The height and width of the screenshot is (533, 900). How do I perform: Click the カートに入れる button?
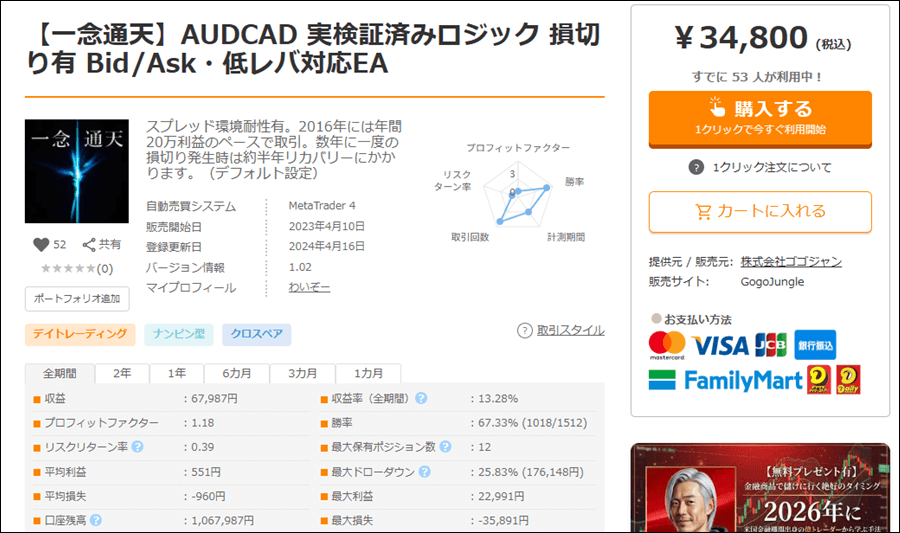pyautogui.click(x=760, y=212)
